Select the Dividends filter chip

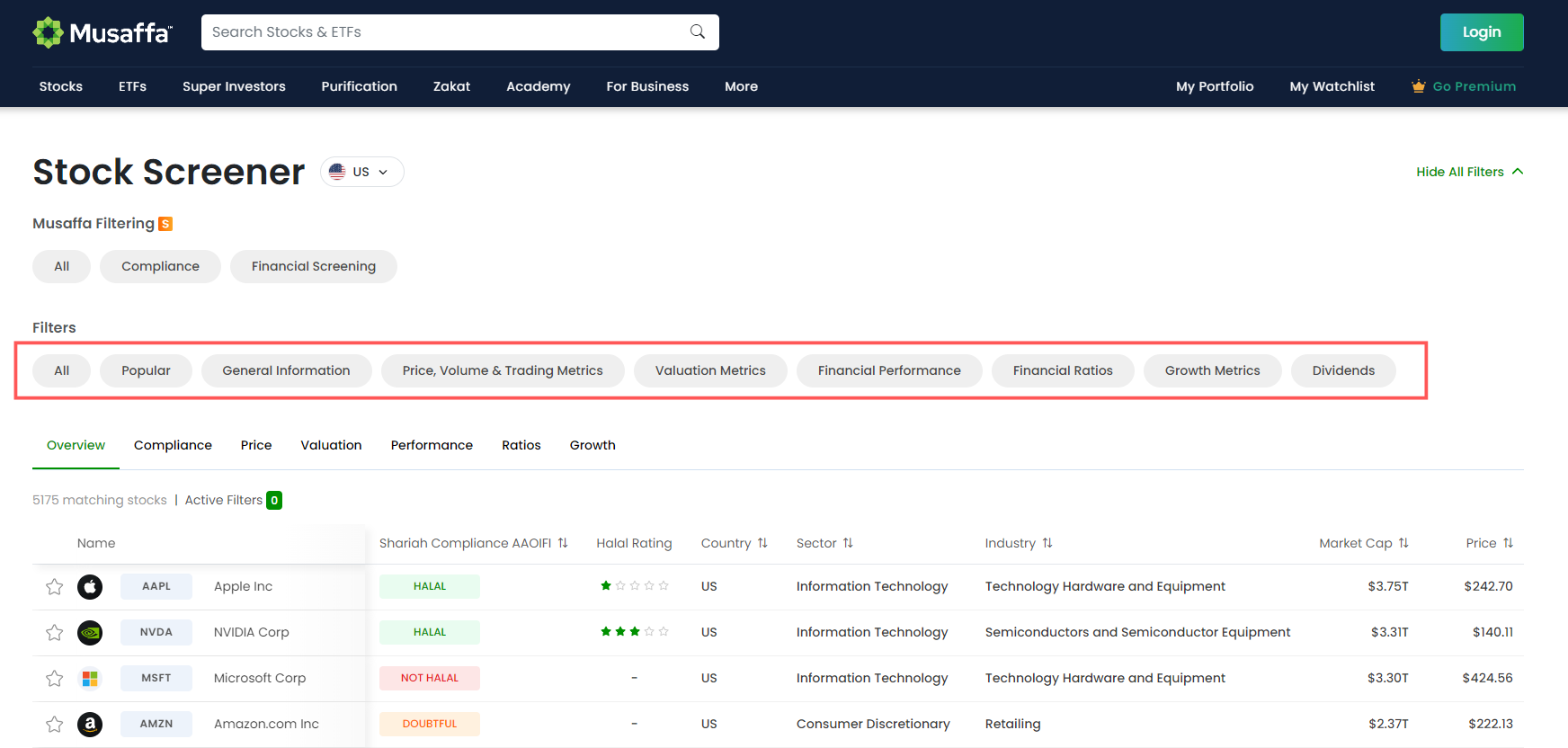coord(1343,370)
